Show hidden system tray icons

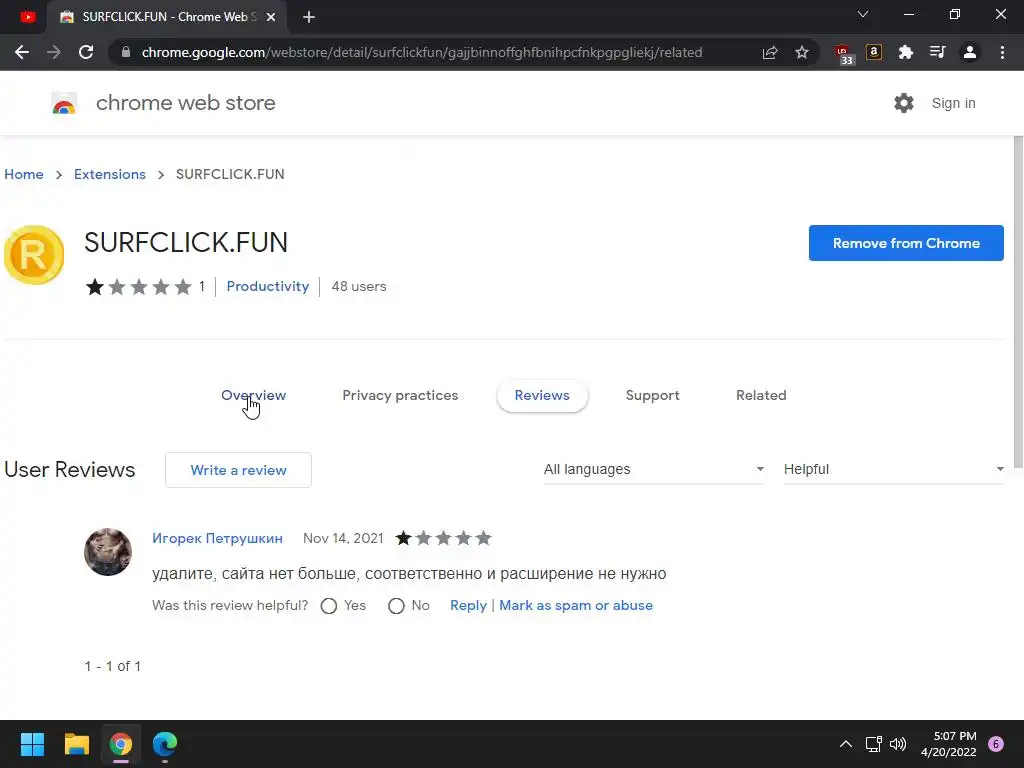(x=846, y=744)
